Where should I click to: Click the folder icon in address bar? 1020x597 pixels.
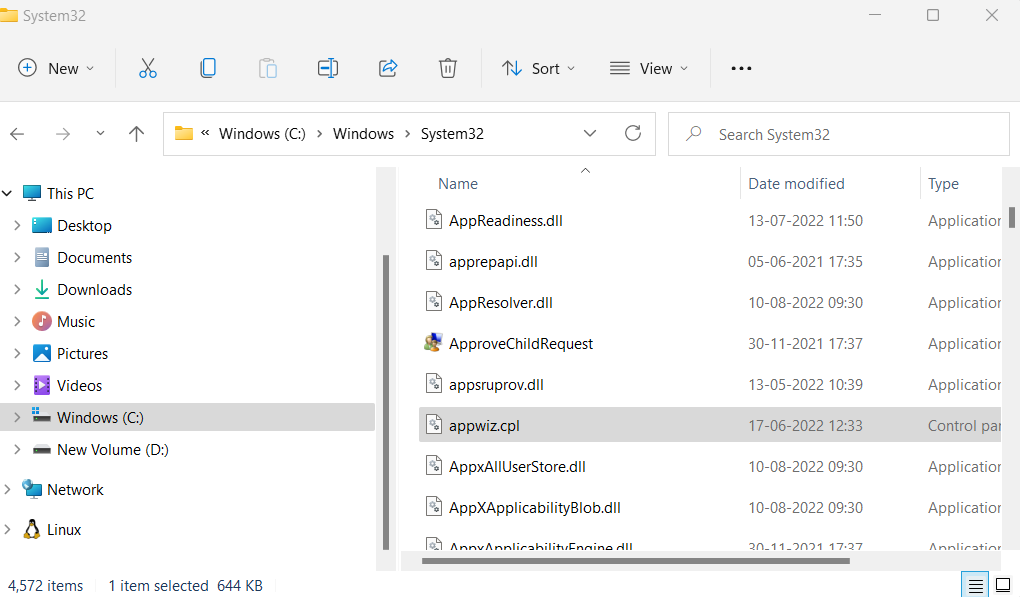184,133
